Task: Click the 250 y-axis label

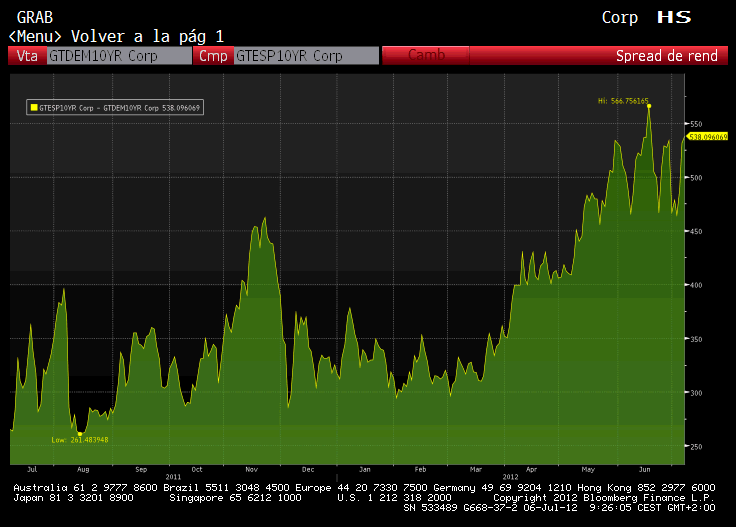Action: click(696, 447)
